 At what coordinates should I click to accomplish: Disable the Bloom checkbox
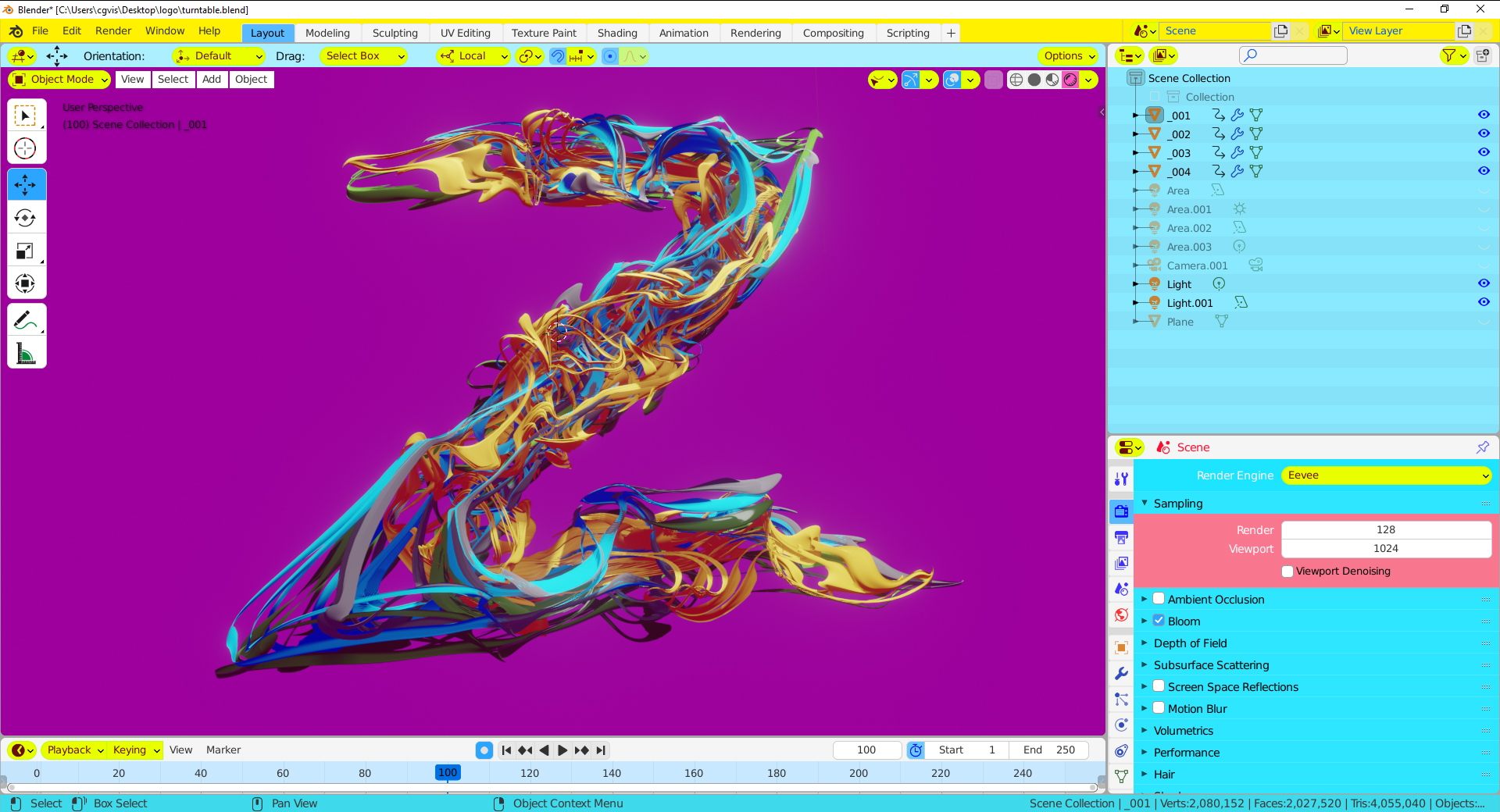tap(1159, 621)
